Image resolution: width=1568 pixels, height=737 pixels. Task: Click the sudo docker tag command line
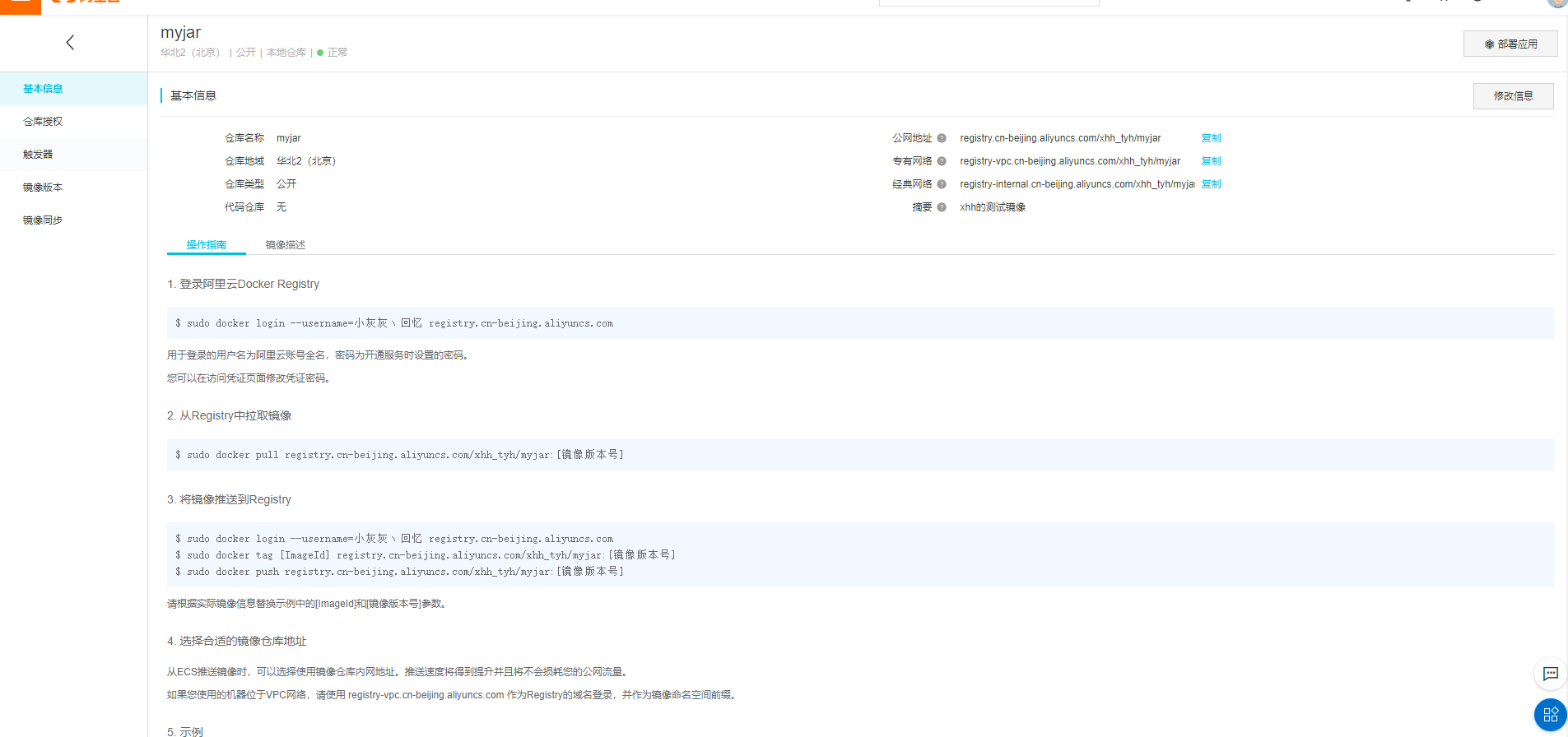point(426,555)
